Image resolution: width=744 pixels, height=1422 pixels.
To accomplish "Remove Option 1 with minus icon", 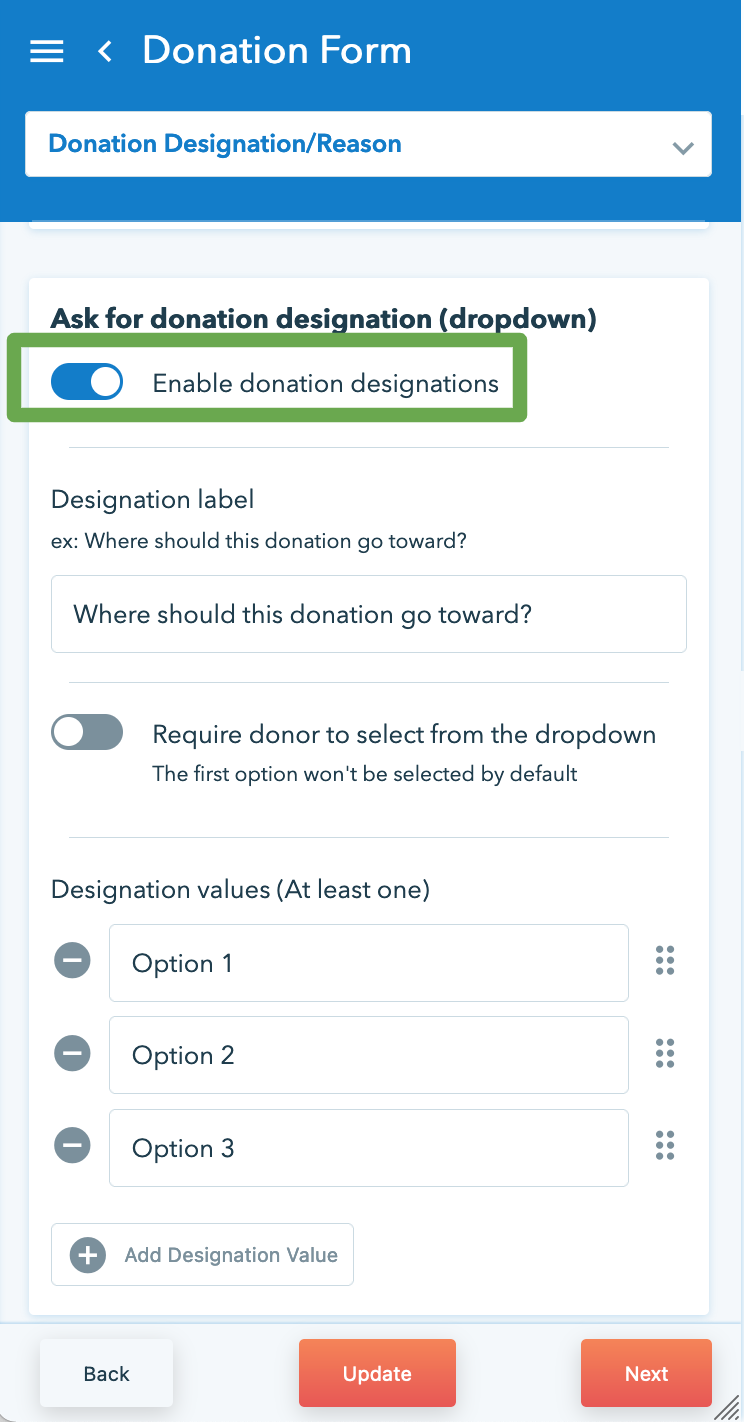I will (x=72, y=962).
